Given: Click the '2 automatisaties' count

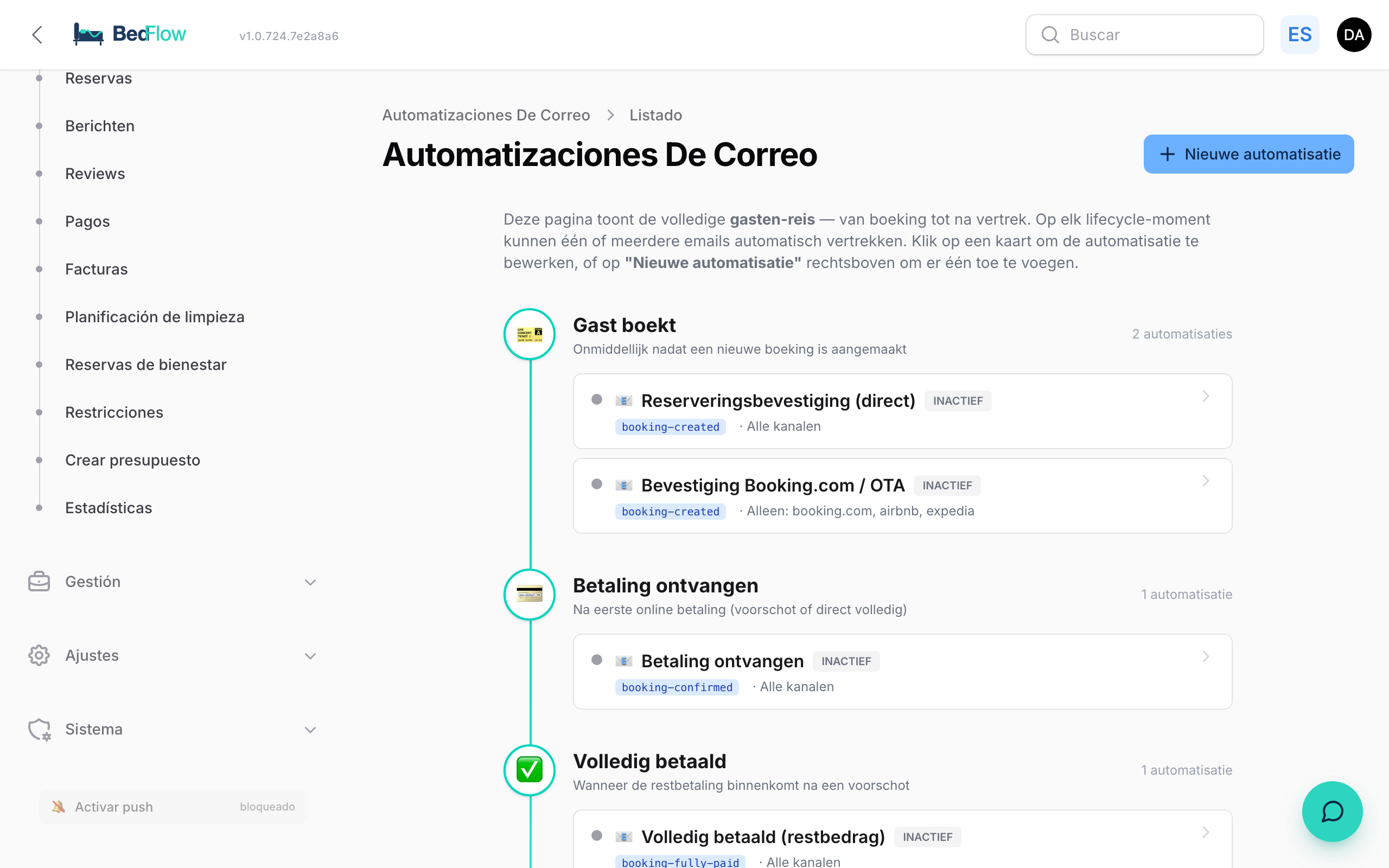Looking at the screenshot, I should pyautogui.click(x=1182, y=334).
